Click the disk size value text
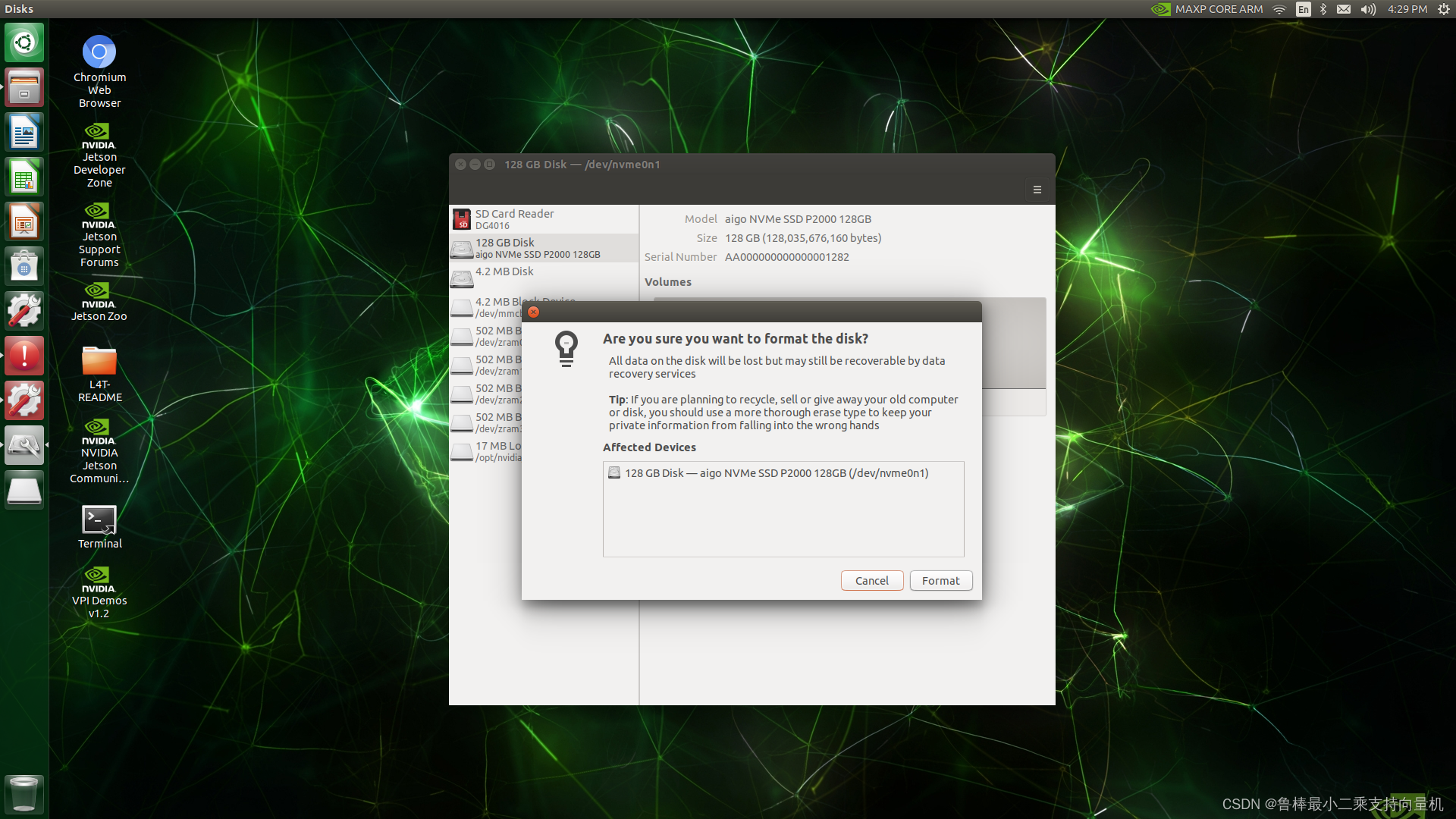Image resolution: width=1456 pixels, height=819 pixels. [803, 238]
